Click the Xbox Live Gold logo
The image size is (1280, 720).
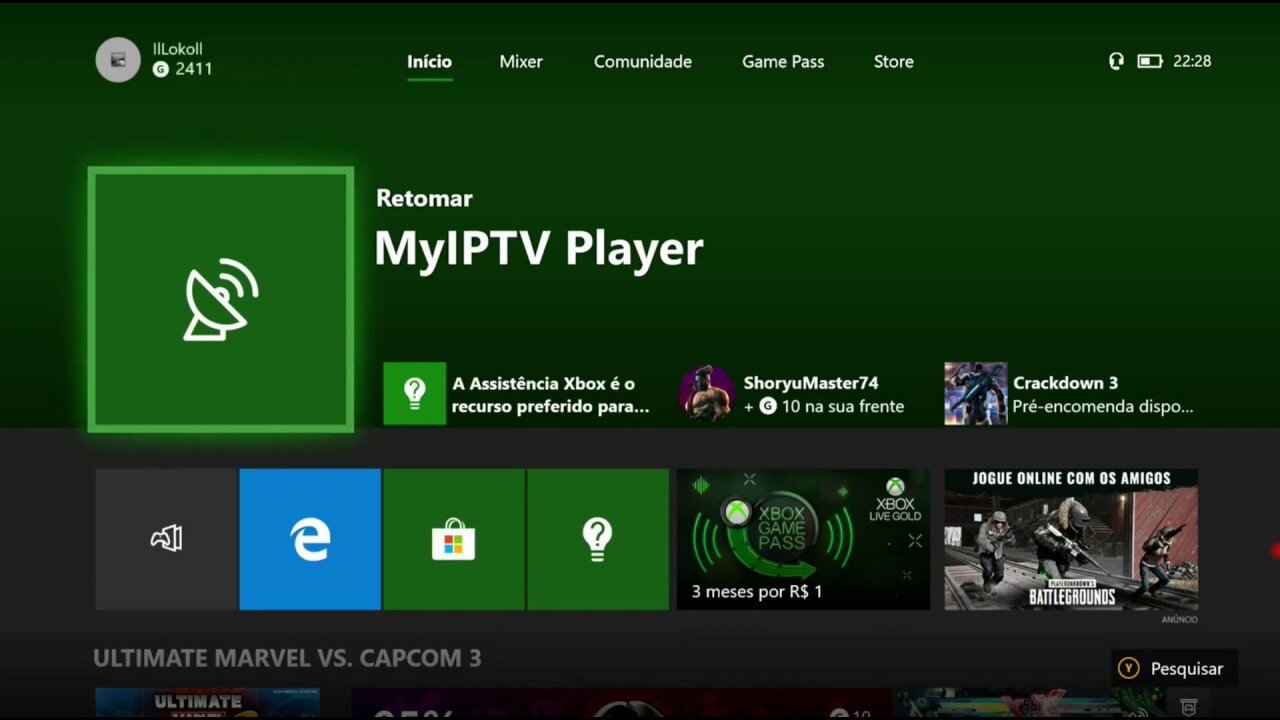895,498
